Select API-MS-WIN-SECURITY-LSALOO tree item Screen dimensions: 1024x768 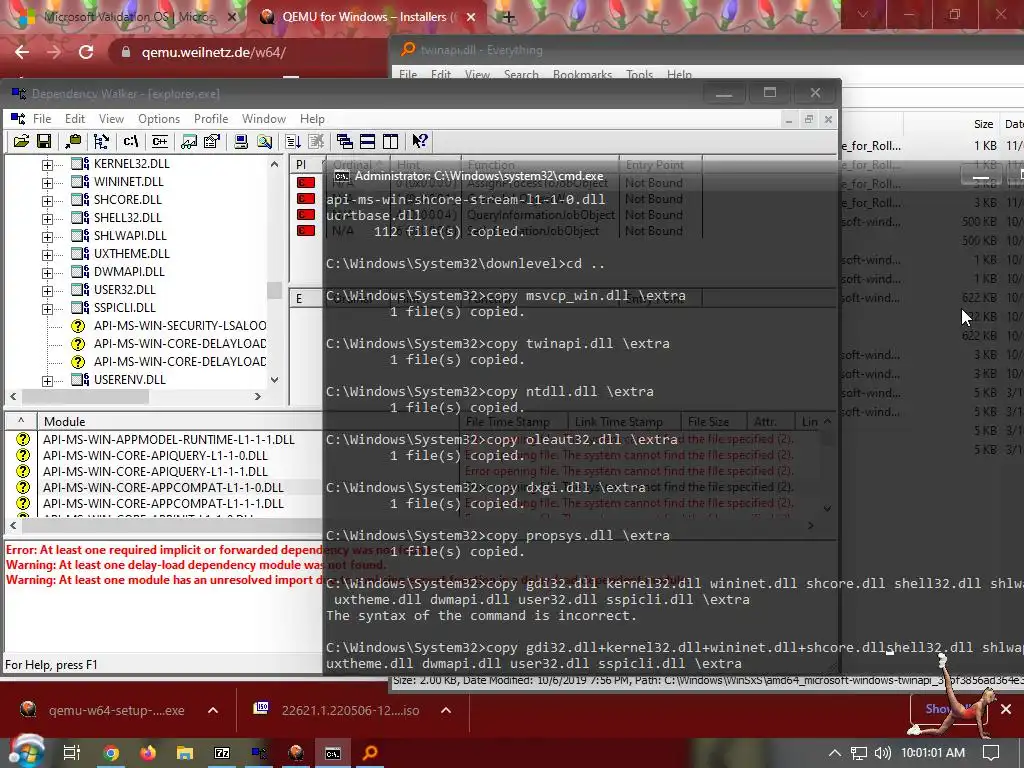[180, 326]
